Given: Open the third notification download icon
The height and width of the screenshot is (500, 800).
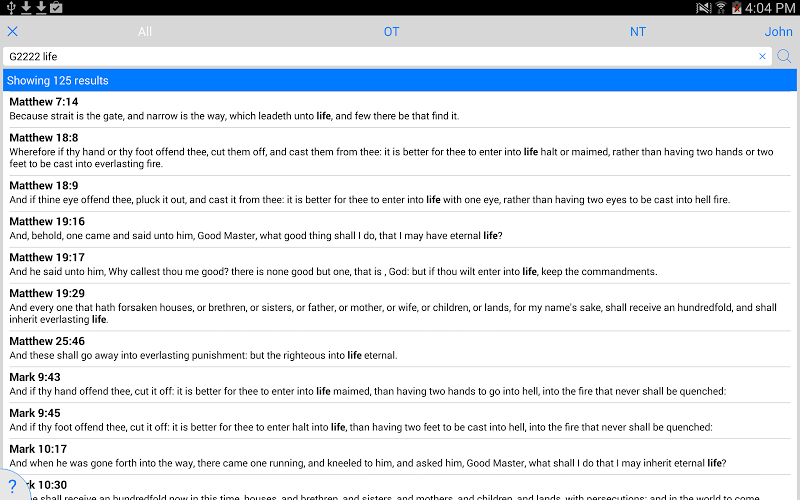Looking at the screenshot, I should [41, 7].
